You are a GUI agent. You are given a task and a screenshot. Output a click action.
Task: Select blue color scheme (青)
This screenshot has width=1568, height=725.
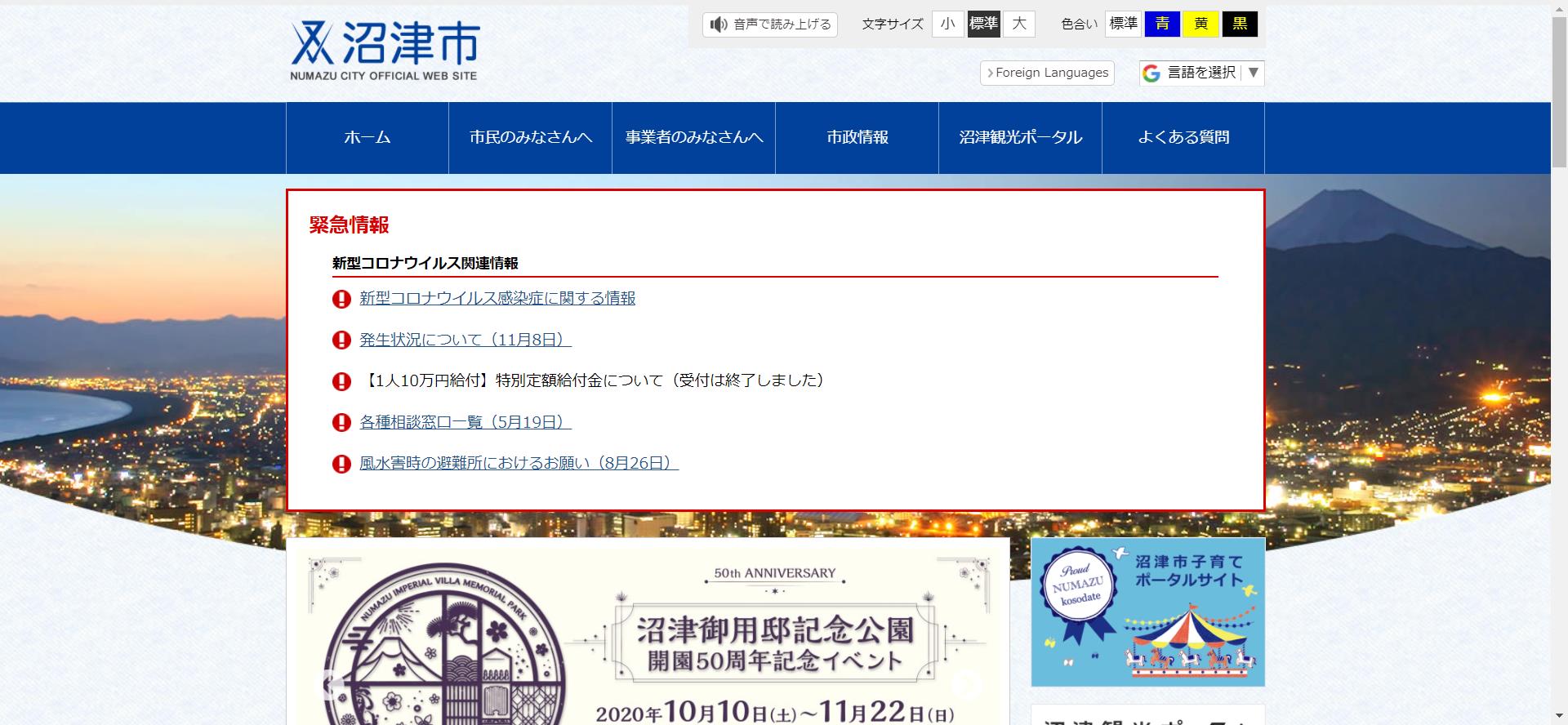[x=1162, y=24]
